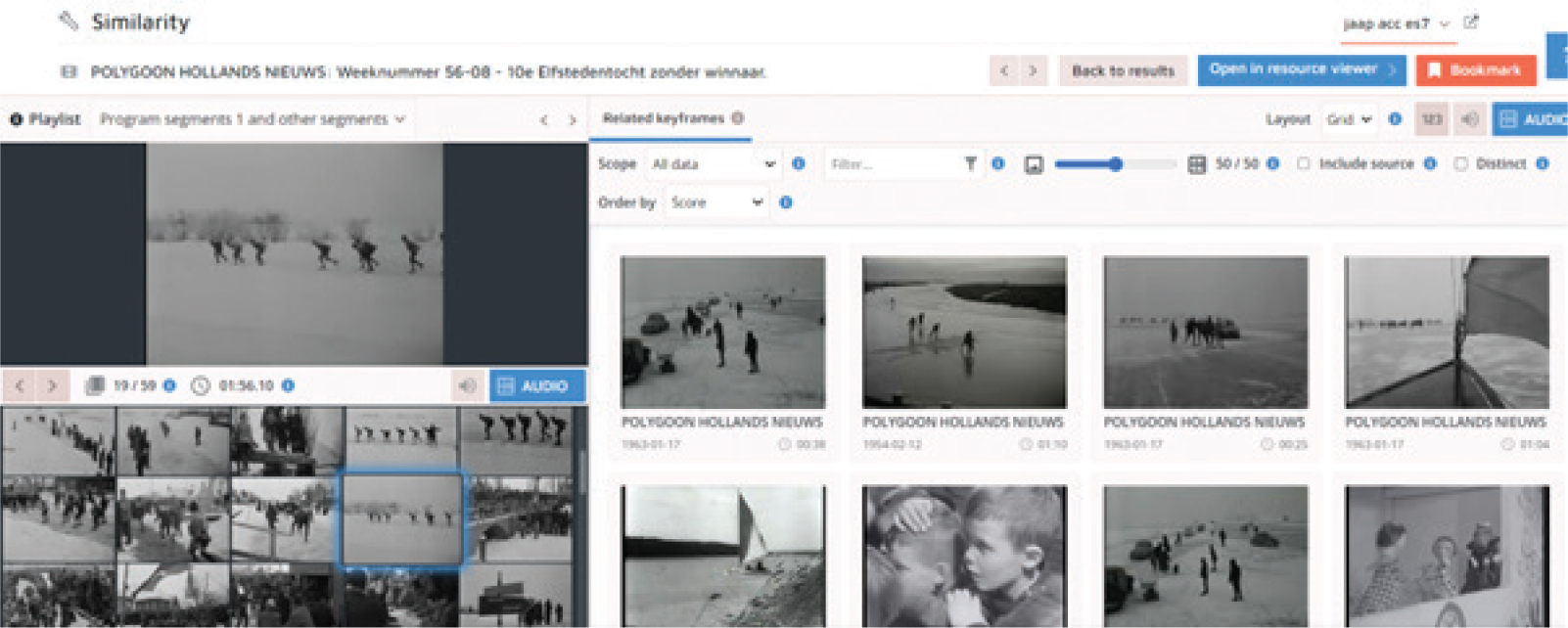Click the film icon before the program title
The height and width of the screenshot is (628, 1568).
[x=69, y=71]
